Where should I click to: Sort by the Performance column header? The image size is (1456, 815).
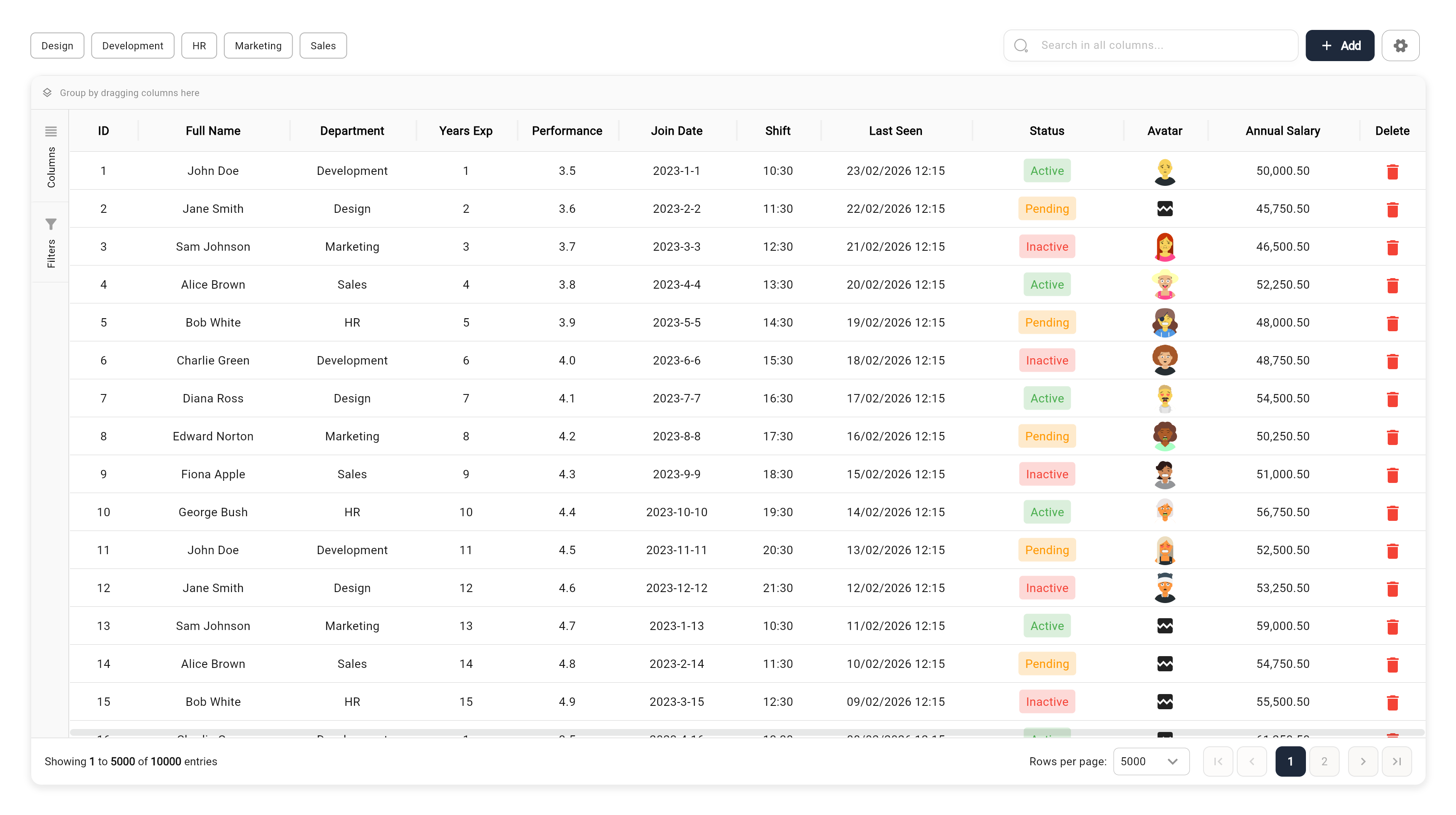pyautogui.click(x=567, y=131)
